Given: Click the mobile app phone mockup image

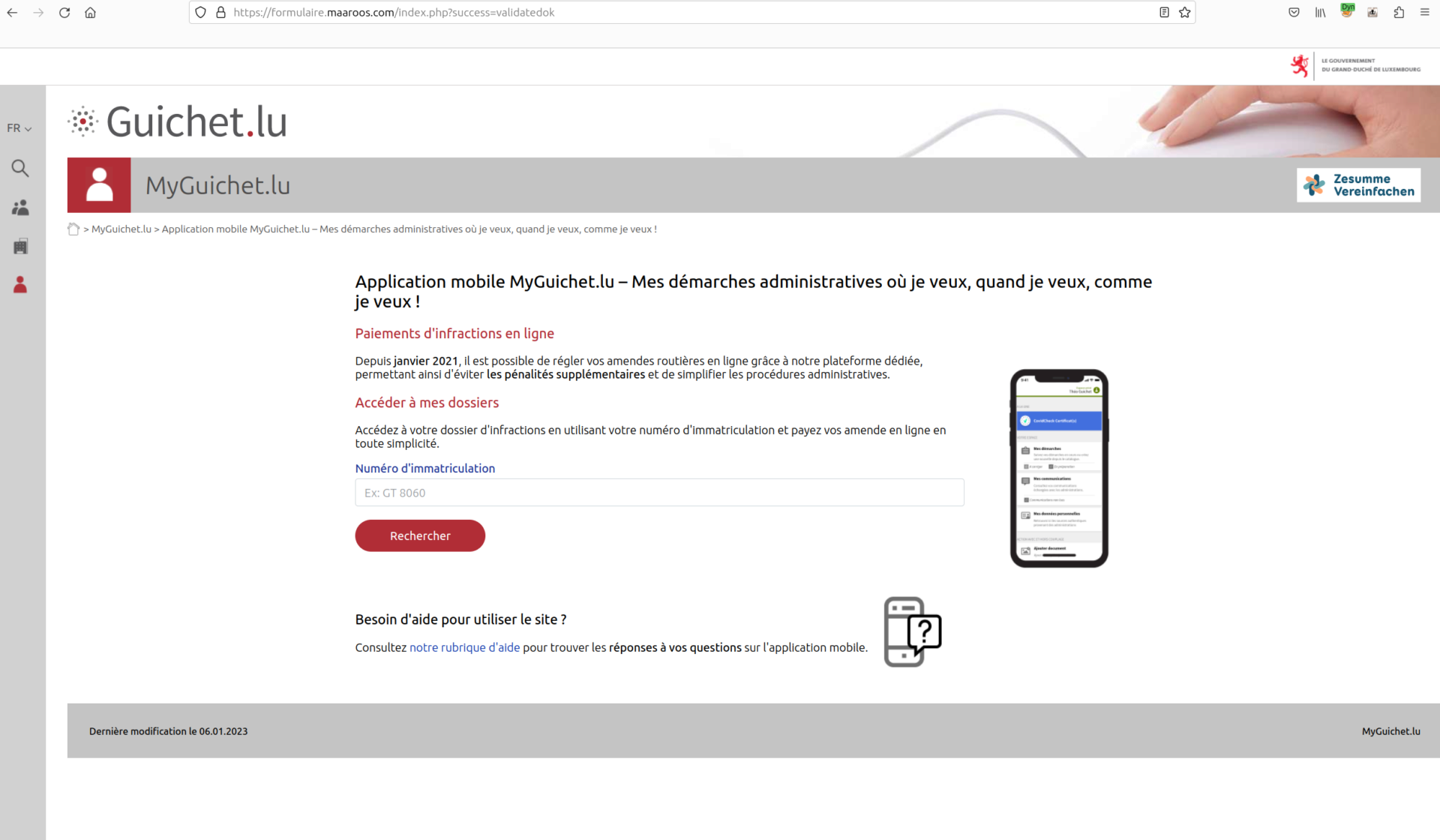Looking at the screenshot, I should click(1059, 468).
